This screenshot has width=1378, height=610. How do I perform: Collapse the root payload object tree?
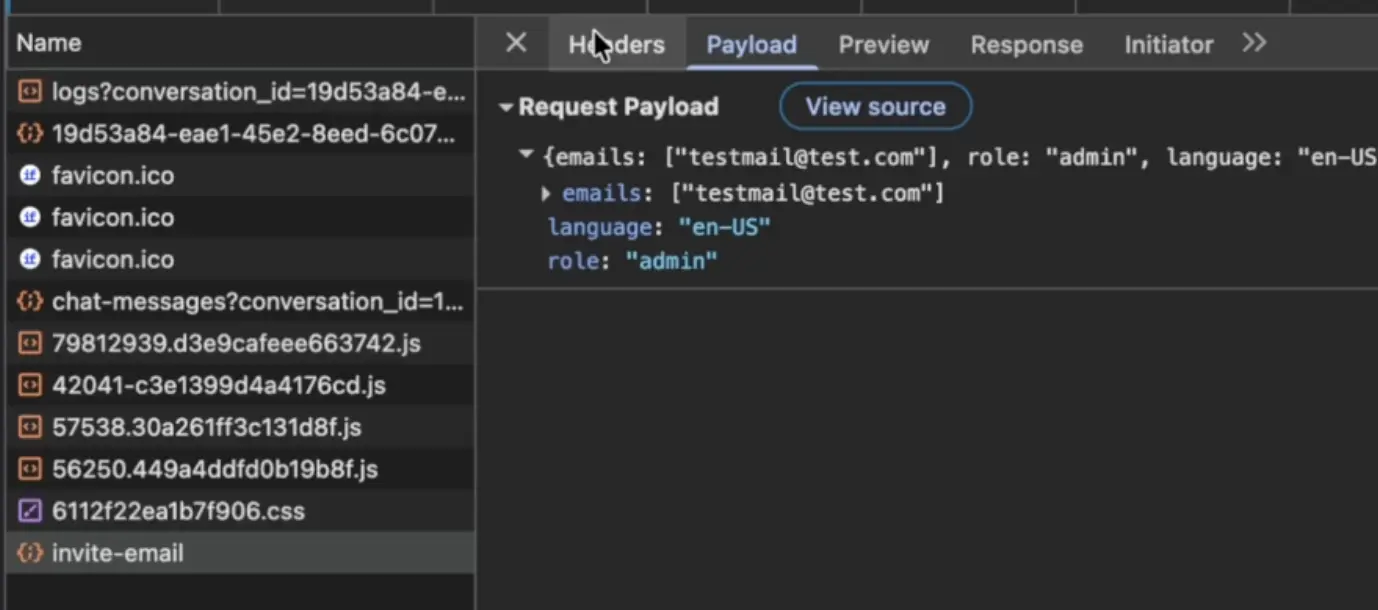[x=526, y=156]
